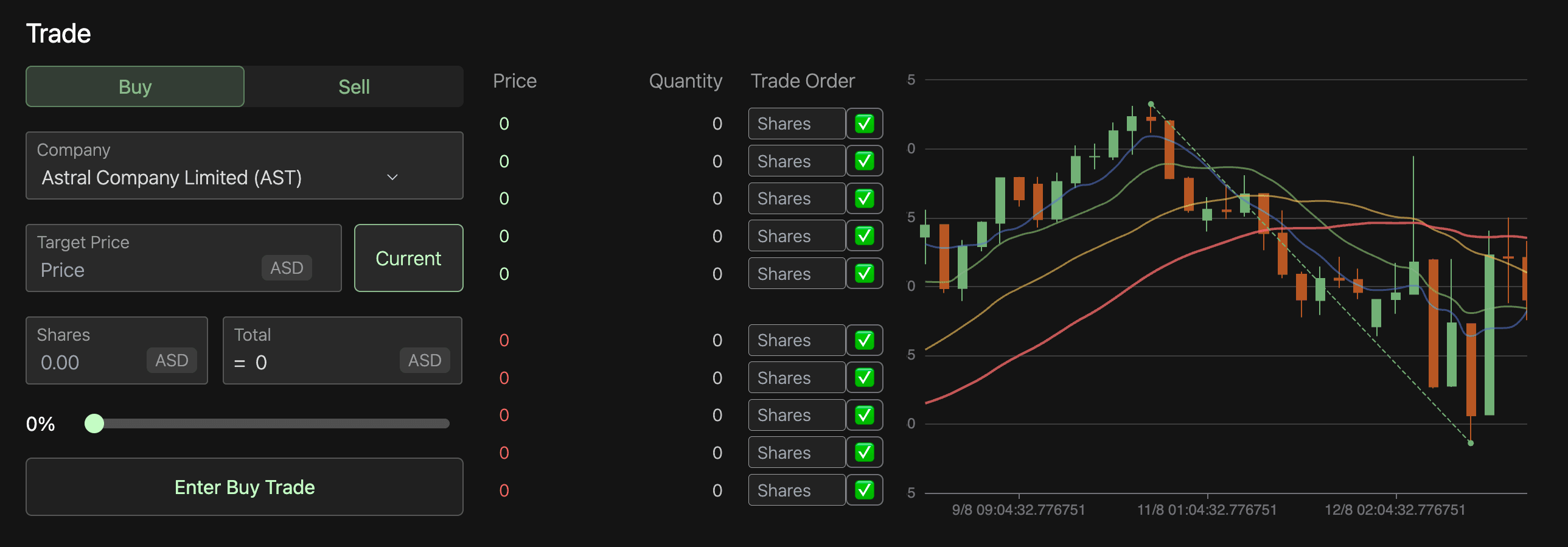Image resolution: width=1568 pixels, height=547 pixels.
Task: Click the ASD badge in Target Price
Action: [x=287, y=268]
